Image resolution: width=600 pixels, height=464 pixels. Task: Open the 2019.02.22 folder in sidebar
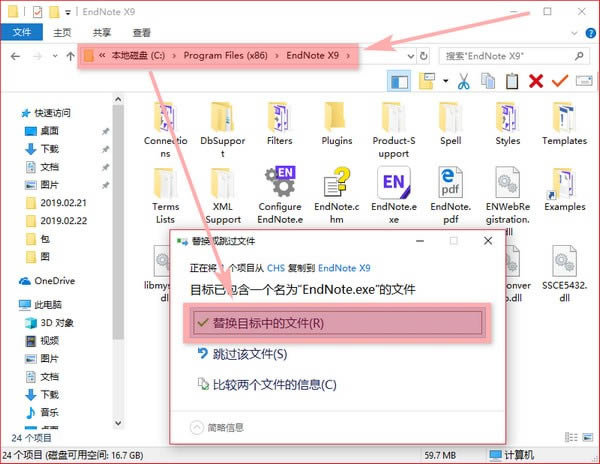pyautogui.click(x=57, y=221)
